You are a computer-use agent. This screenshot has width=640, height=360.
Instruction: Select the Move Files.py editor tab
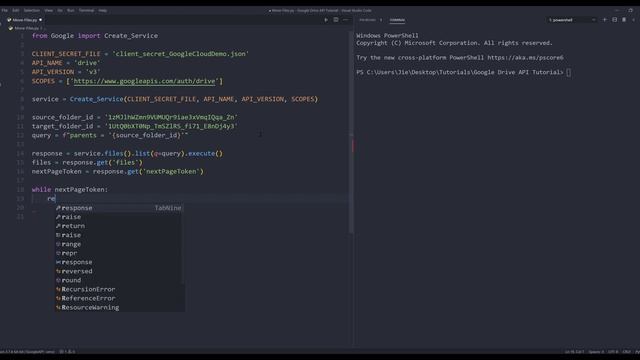(24, 20)
